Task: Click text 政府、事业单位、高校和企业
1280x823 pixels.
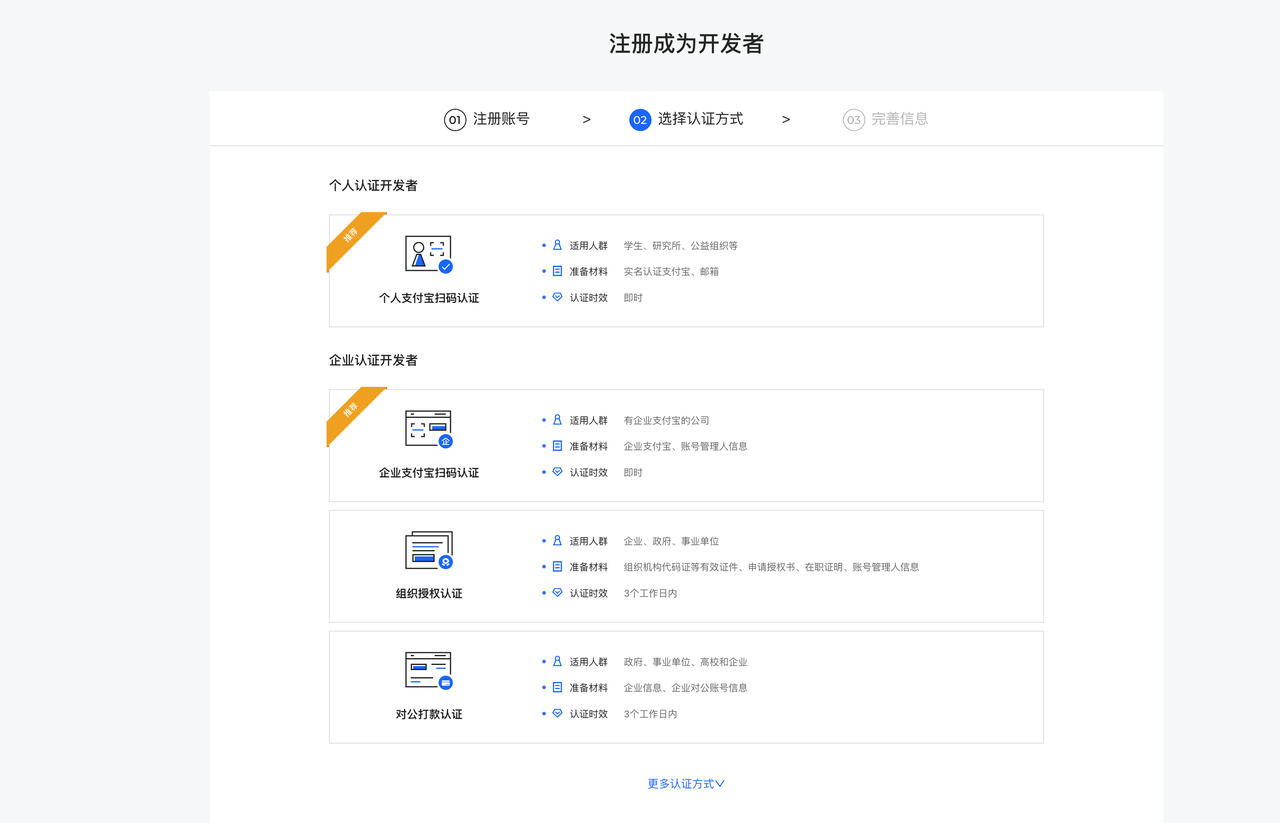Action: click(x=685, y=663)
